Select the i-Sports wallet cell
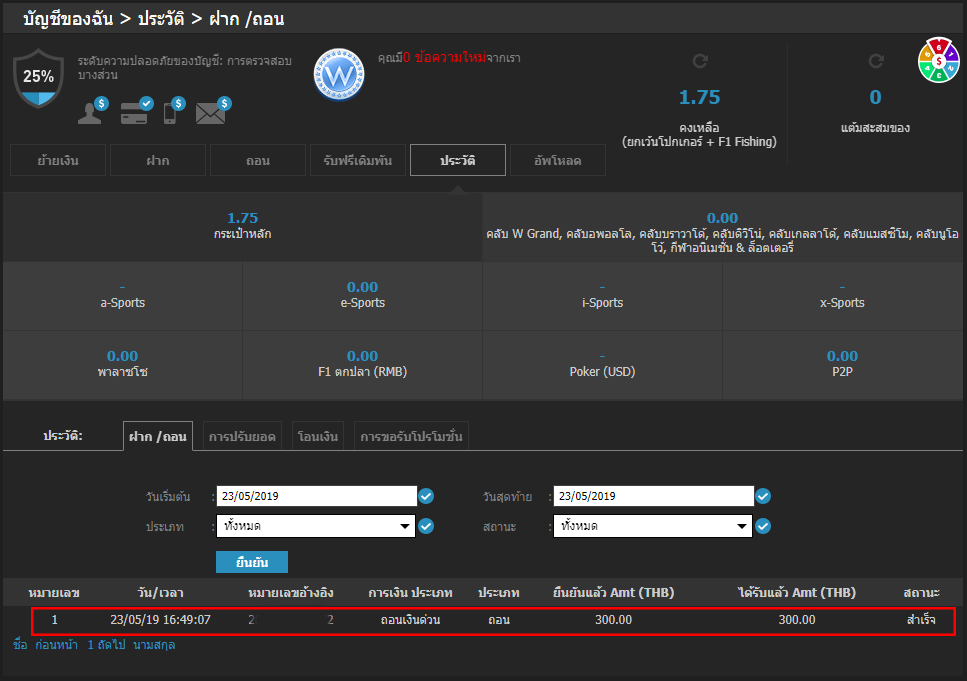This screenshot has height=681, width=967. 603,295
